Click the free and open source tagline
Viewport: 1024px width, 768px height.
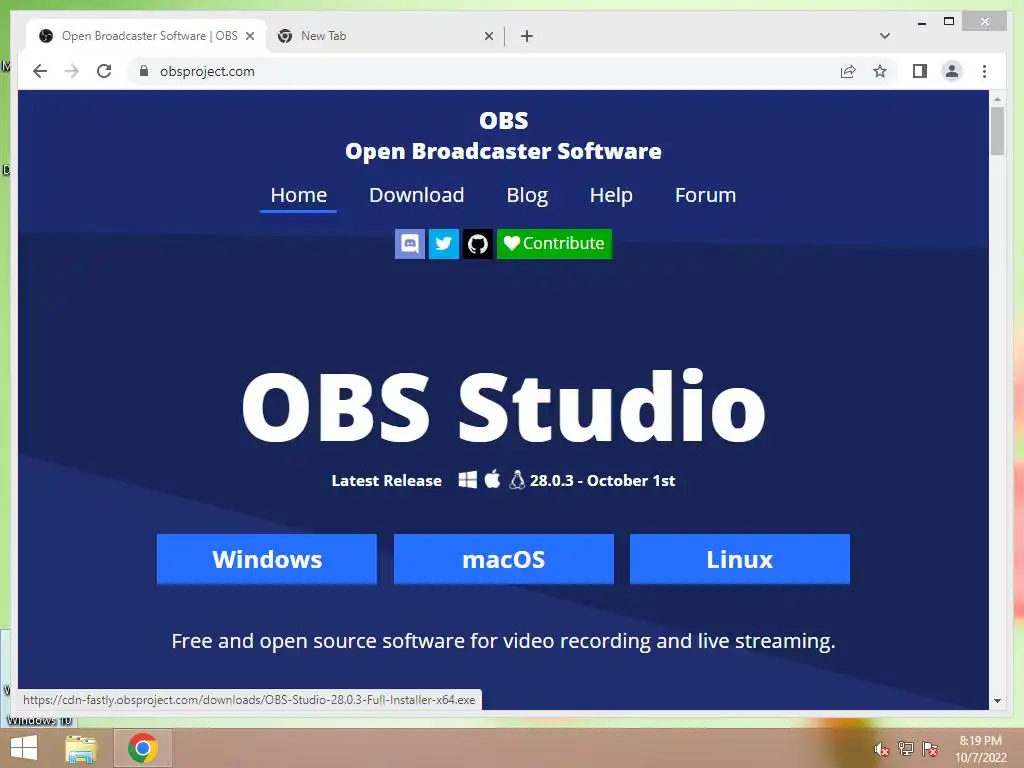(504, 641)
